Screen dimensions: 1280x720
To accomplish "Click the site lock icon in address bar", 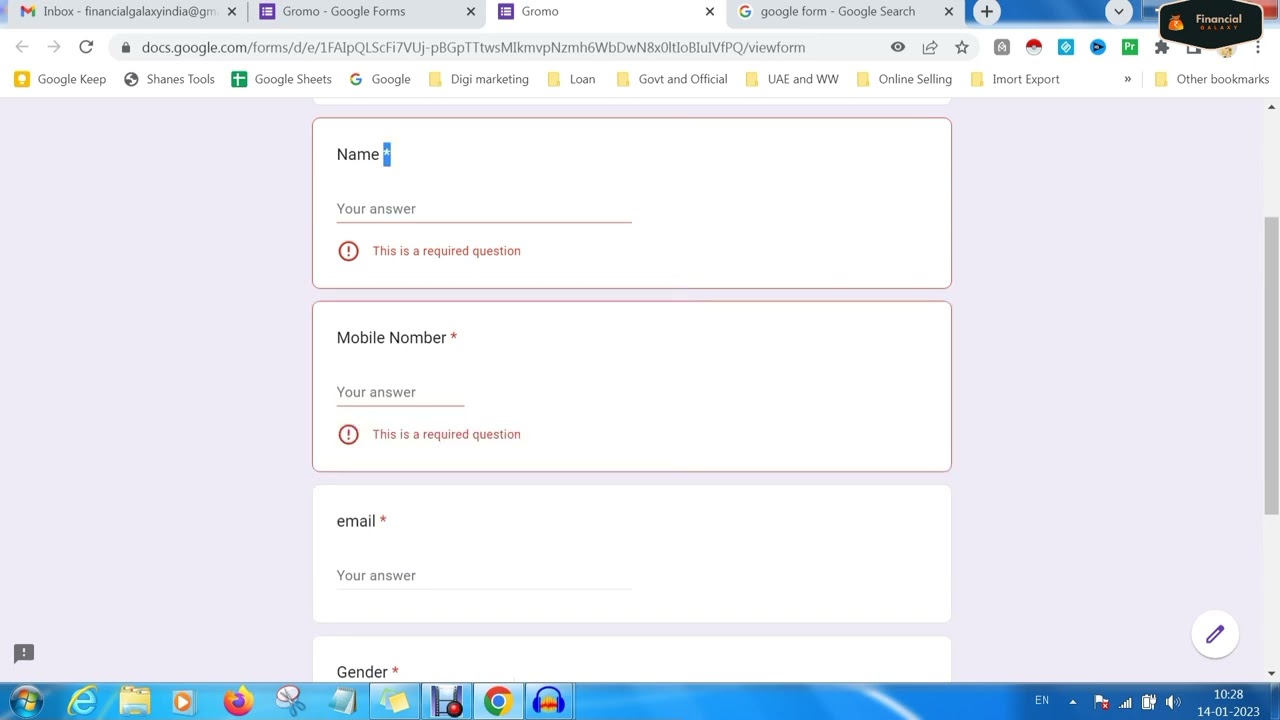I will pos(125,47).
